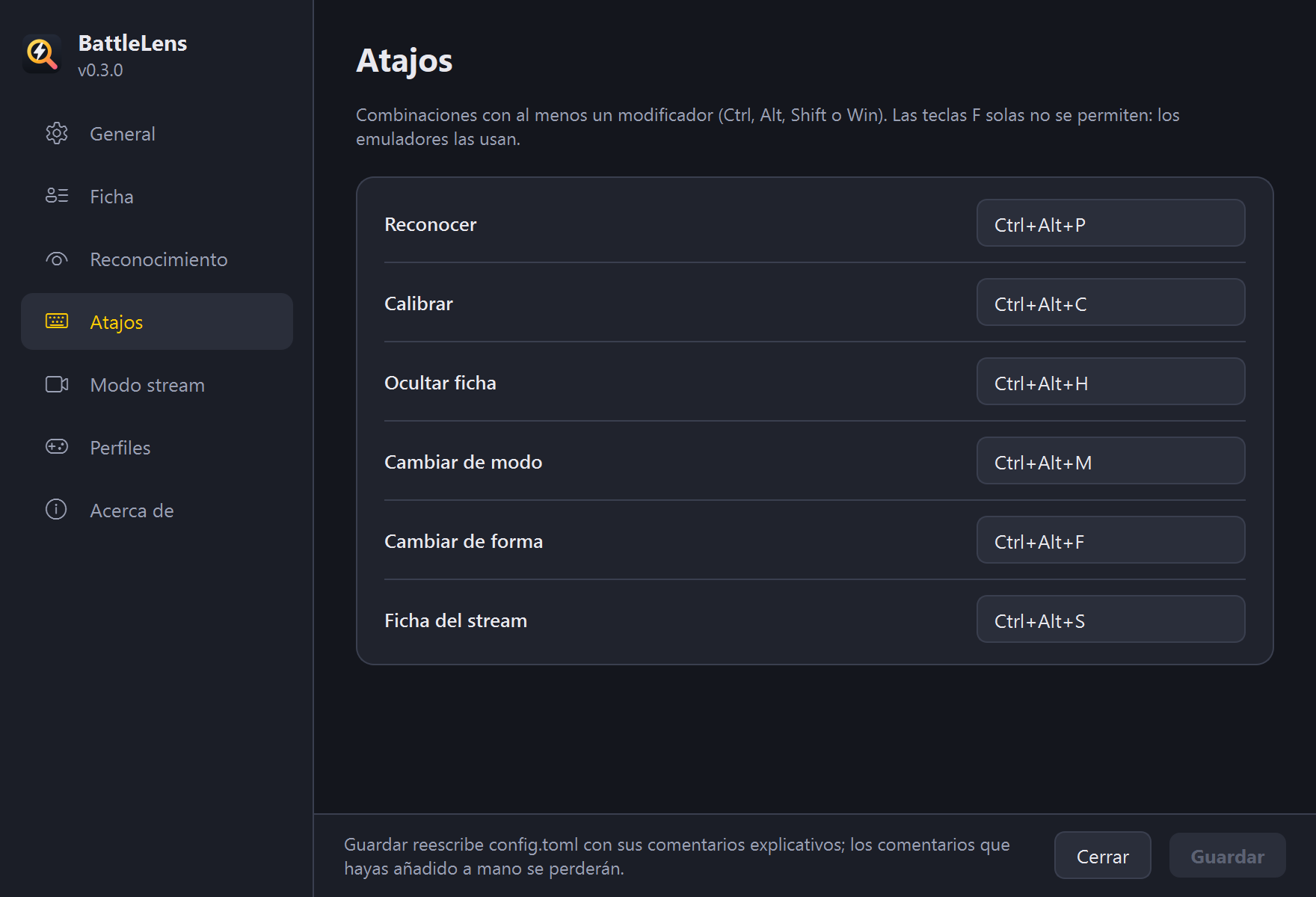This screenshot has width=1316, height=897.
Task: Click the Reconocer row label
Action: click(x=430, y=224)
